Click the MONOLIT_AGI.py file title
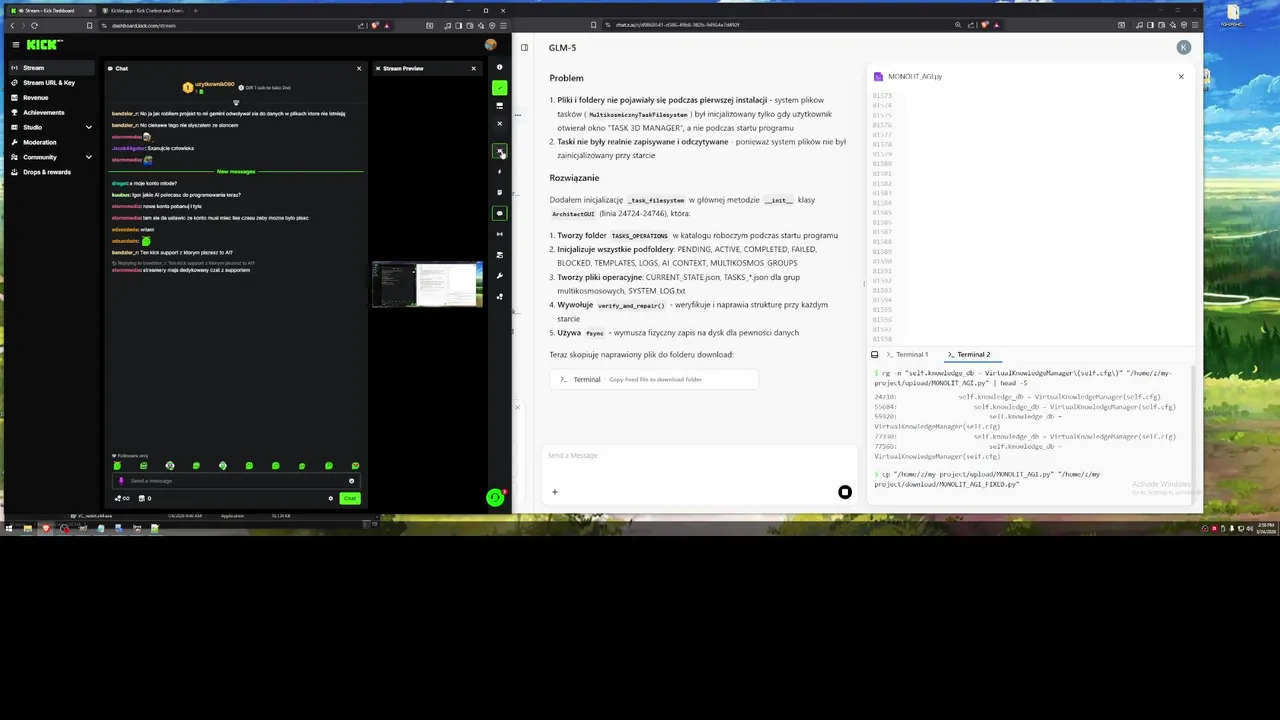The image size is (1280, 720). (915, 76)
